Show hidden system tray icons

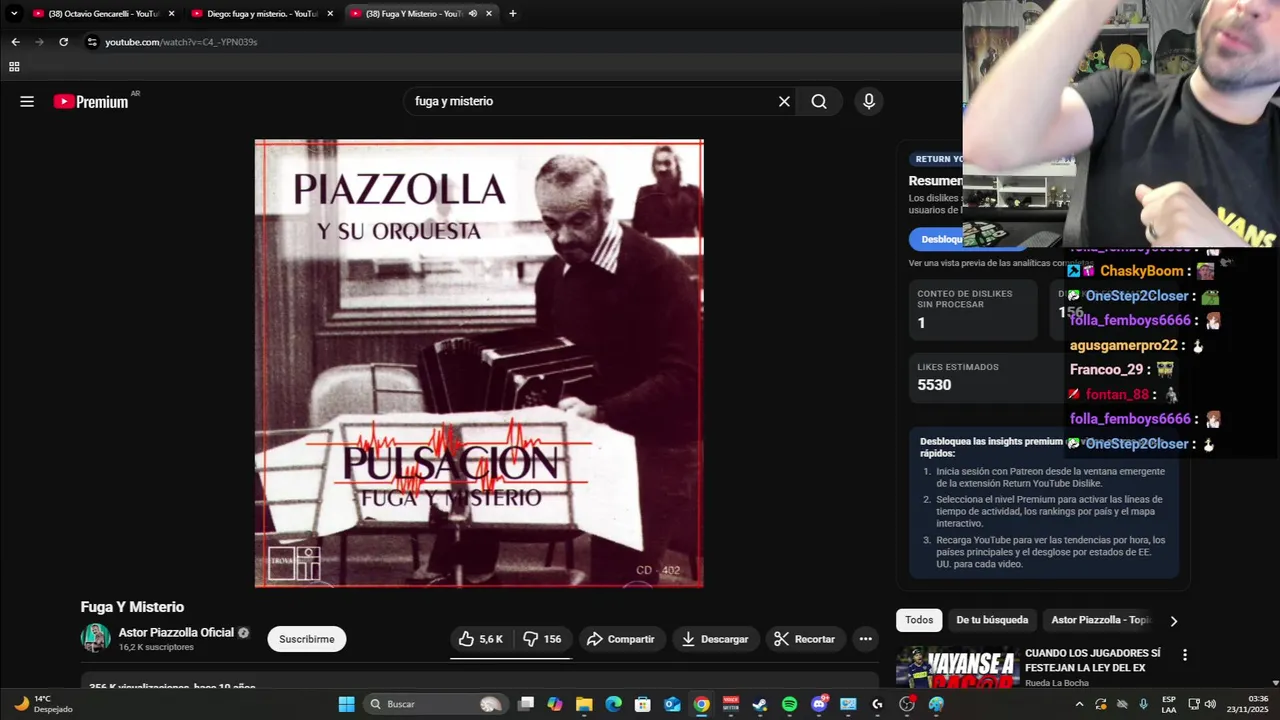(1079, 704)
